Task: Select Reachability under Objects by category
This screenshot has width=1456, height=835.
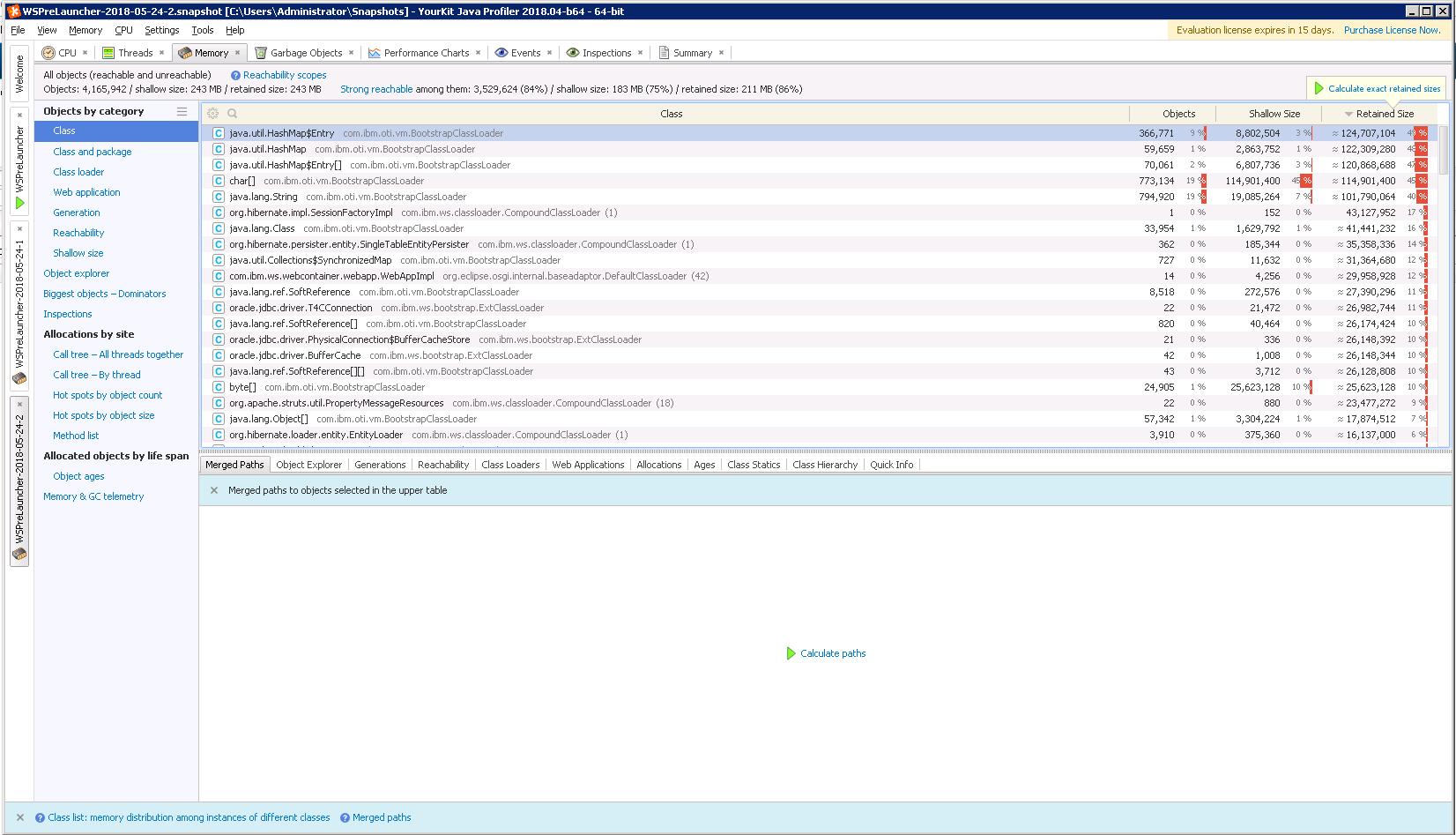Action: tap(78, 232)
